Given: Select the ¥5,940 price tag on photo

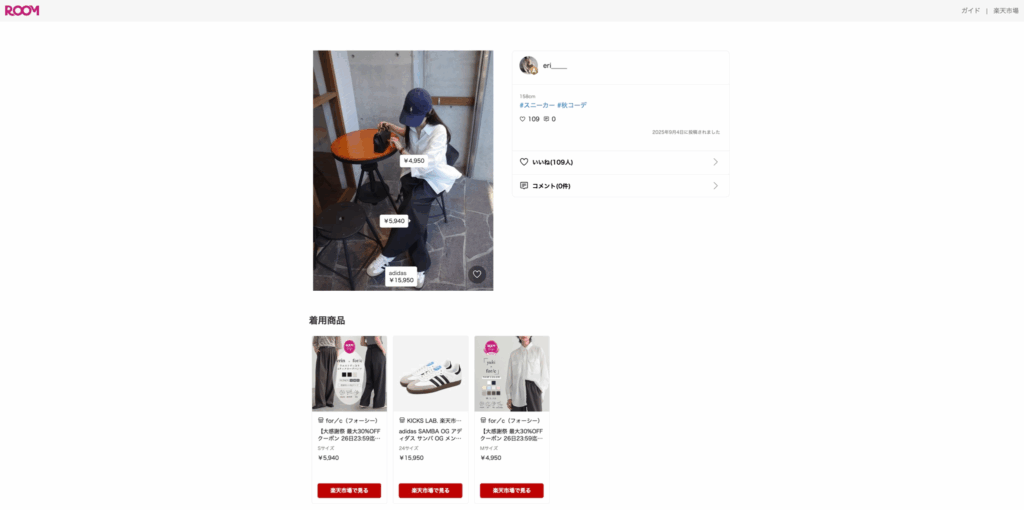Looking at the screenshot, I should pos(394,221).
